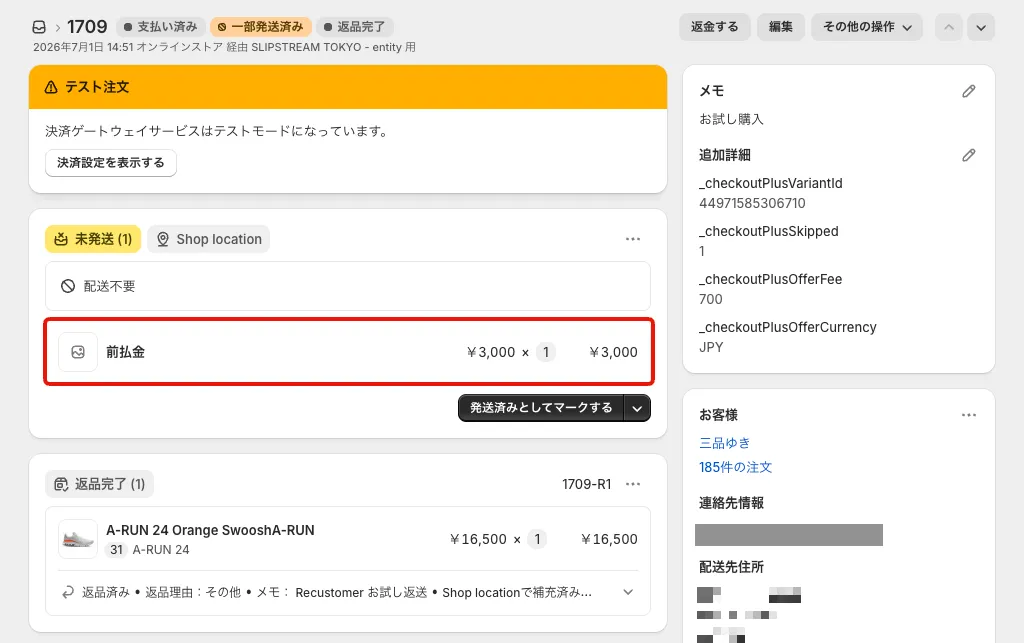Click the _checkoutPlusSkipped label

coord(769,231)
